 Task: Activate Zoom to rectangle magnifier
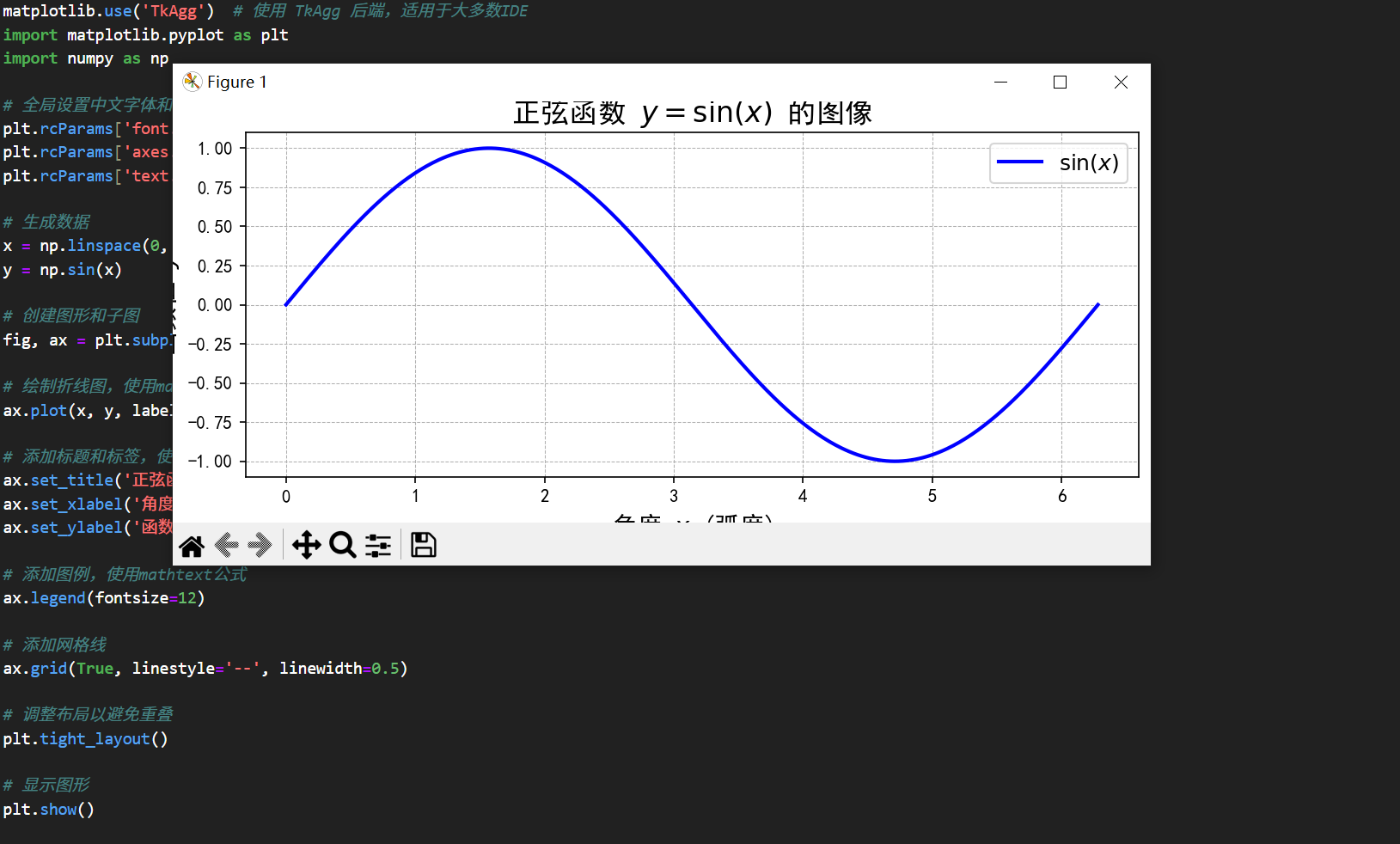(342, 545)
